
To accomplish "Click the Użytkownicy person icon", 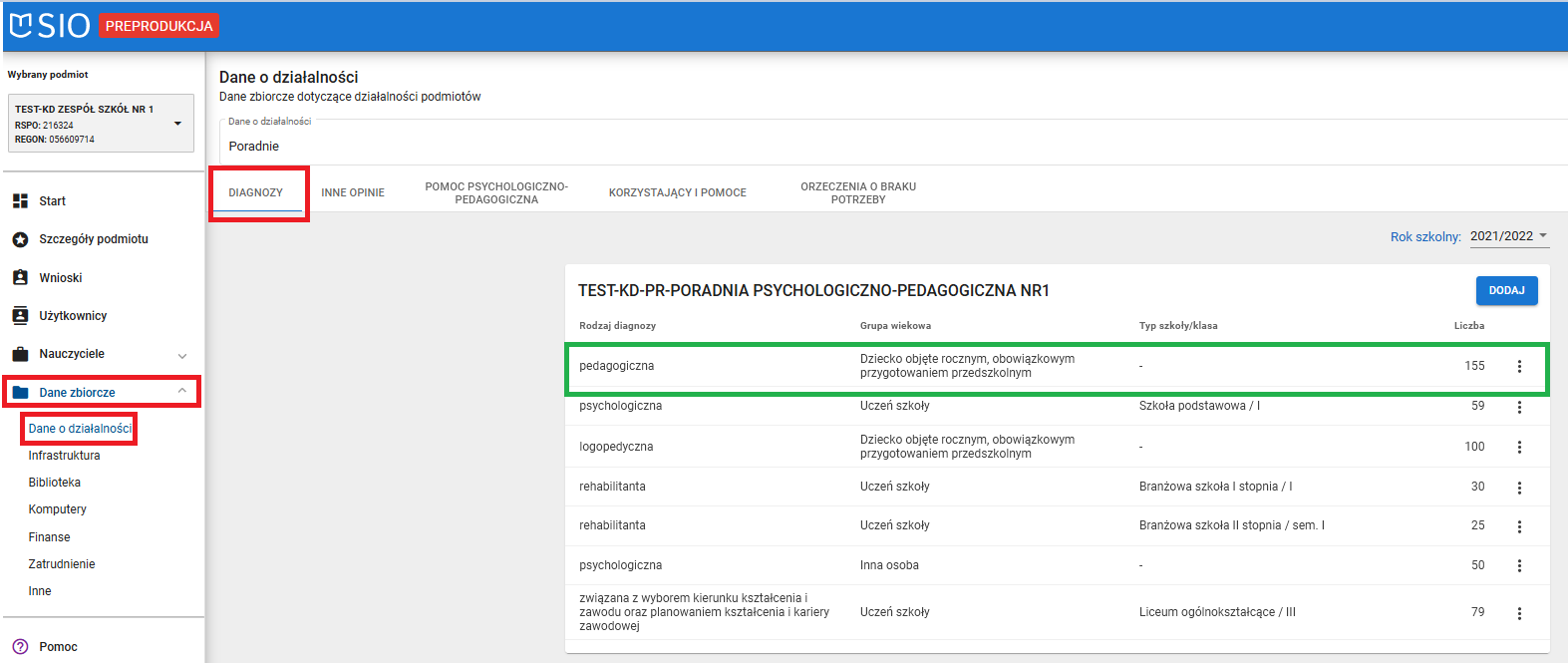I will [20, 316].
